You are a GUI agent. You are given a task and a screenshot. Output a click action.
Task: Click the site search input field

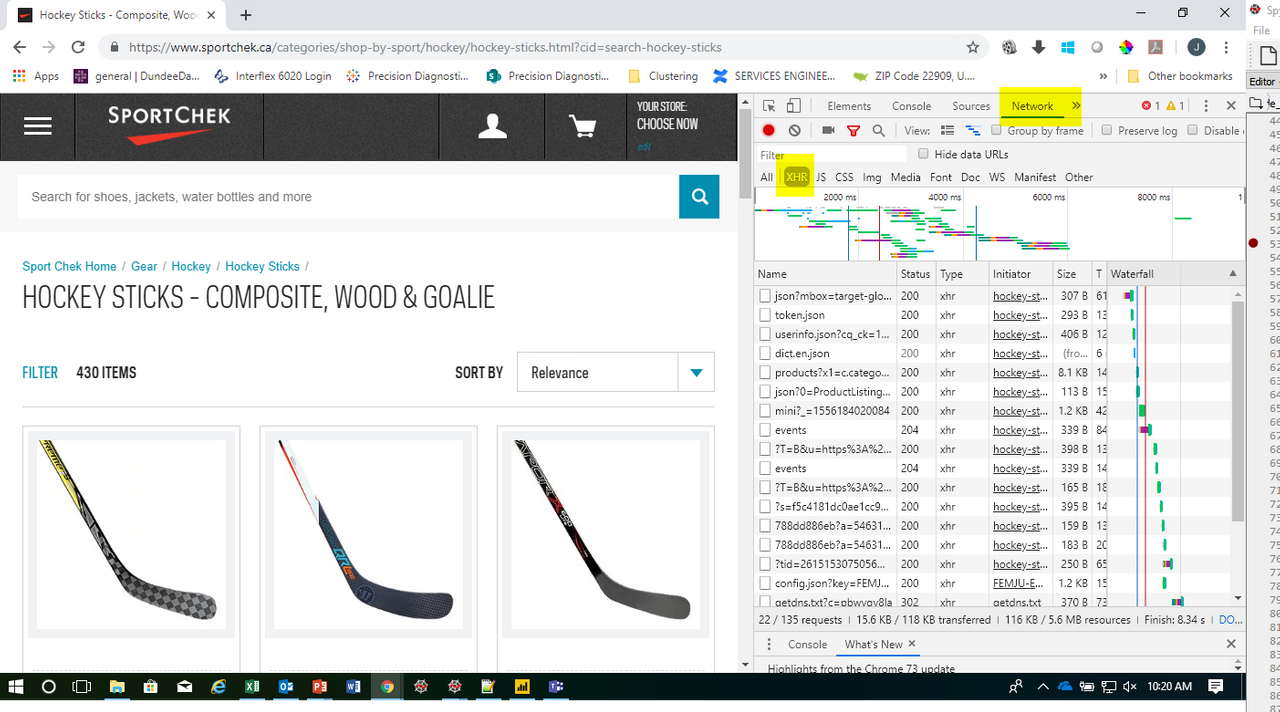tap(348, 196)
